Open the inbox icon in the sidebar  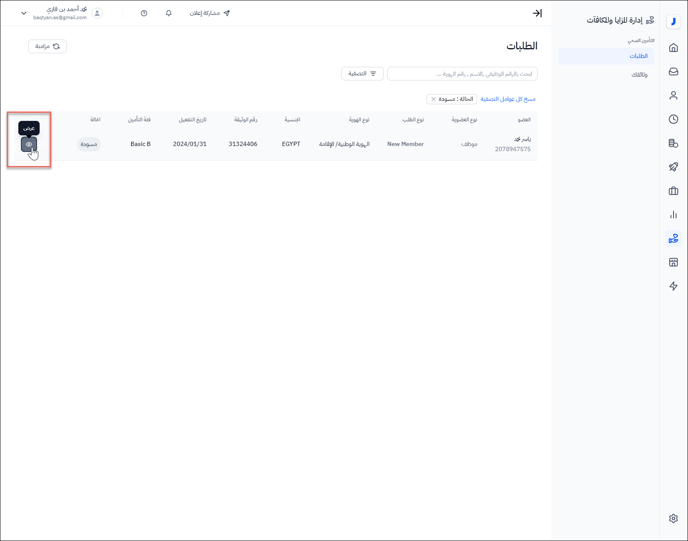click(673, 72)
